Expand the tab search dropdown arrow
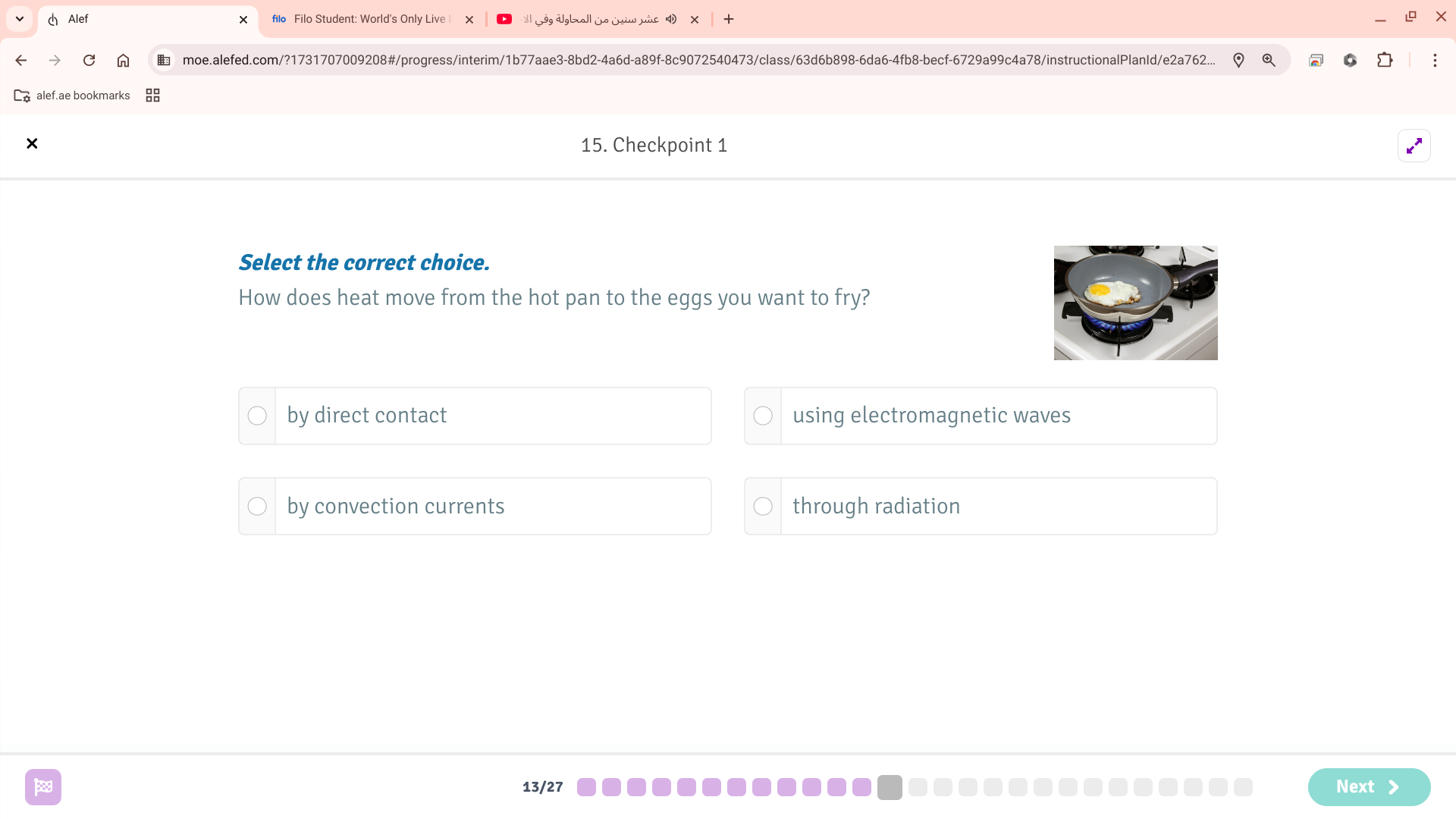Viewport: 1456px width, 819px height. pos(20,19)
